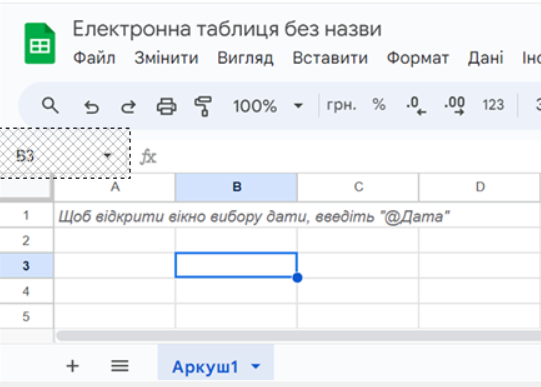Open the Змінити menu
The image size is (541, 387).
click(166, 58)
